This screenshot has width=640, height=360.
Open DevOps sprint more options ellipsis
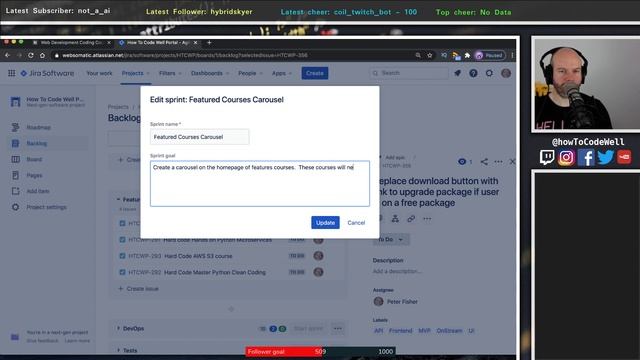click(x=338, y=328)
